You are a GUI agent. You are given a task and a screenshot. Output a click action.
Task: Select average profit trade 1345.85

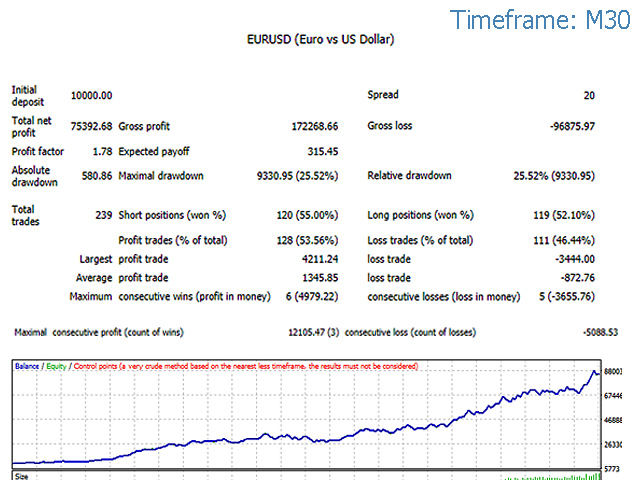320,278
